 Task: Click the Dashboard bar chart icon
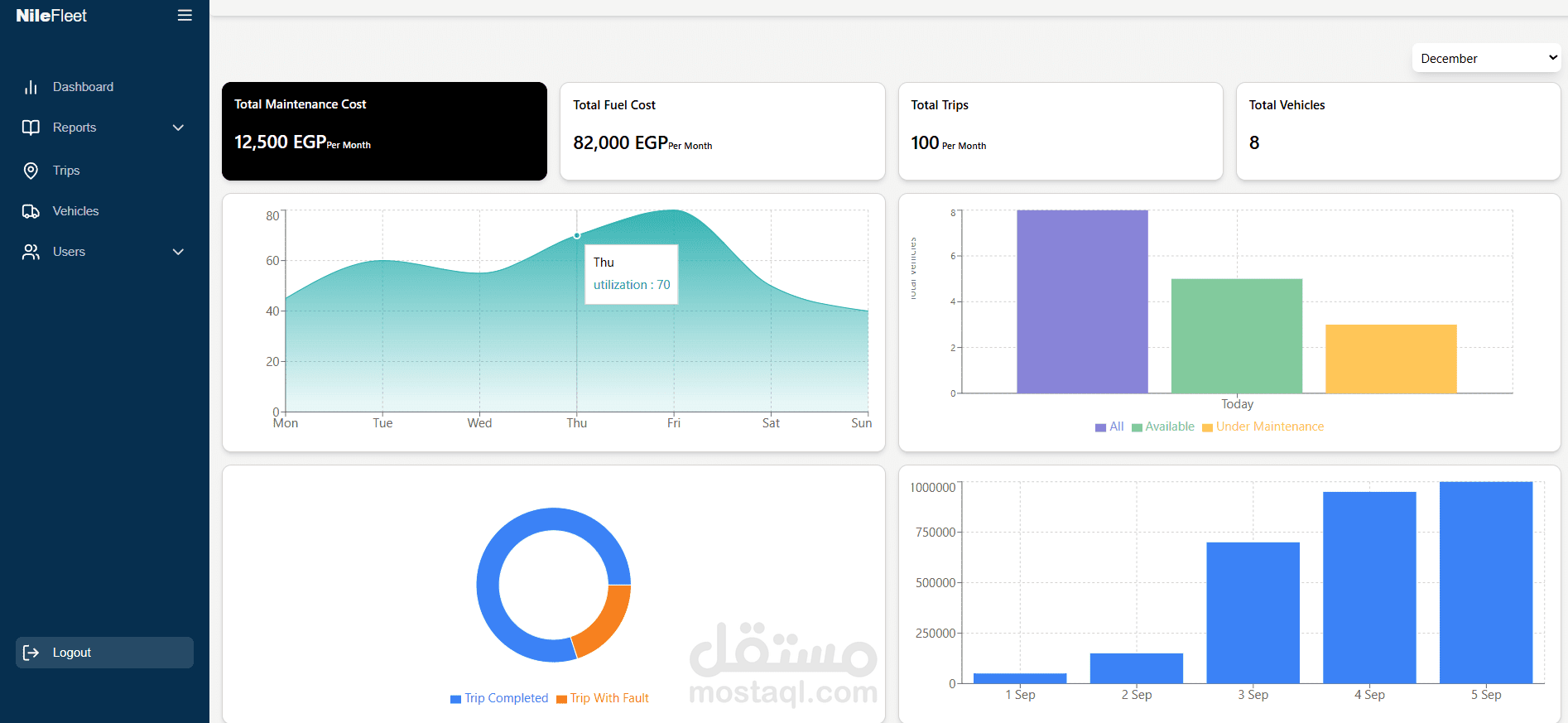pos(31,87)
